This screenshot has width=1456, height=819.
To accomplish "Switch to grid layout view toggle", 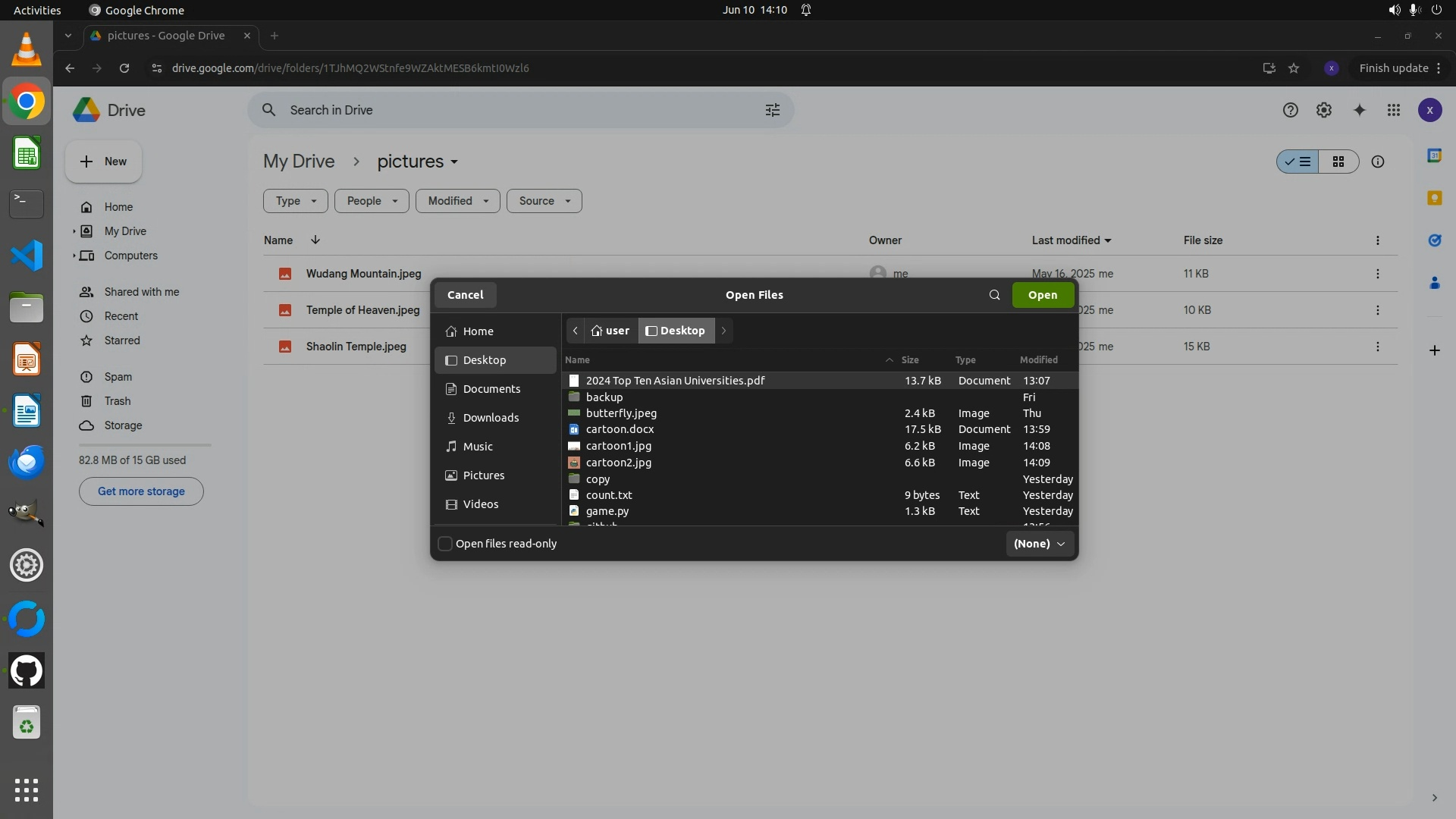I will (1338, 162).
